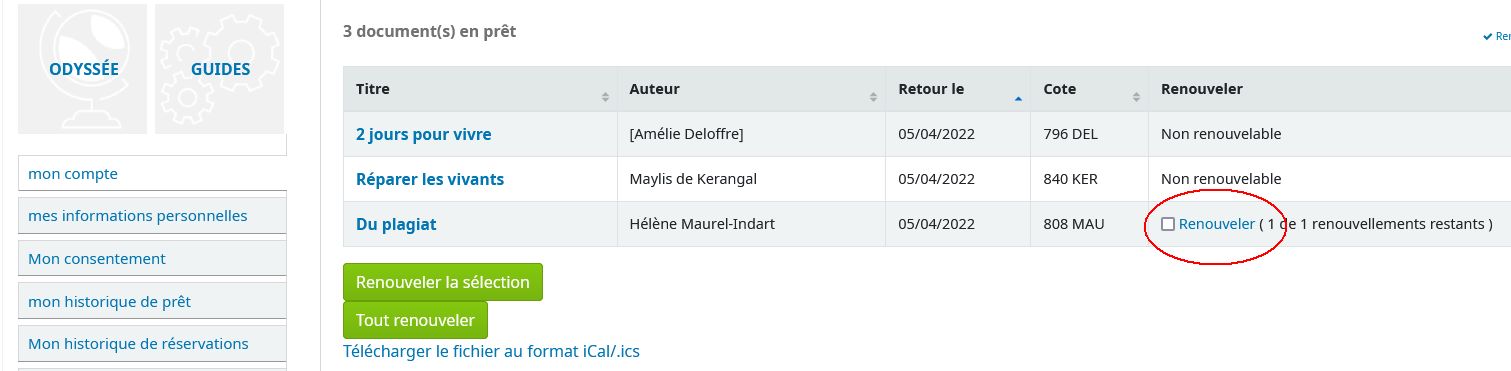Sort table by Cote column arrows
The width and height of the screenshot is (1511, 371).
point(1137,97)
